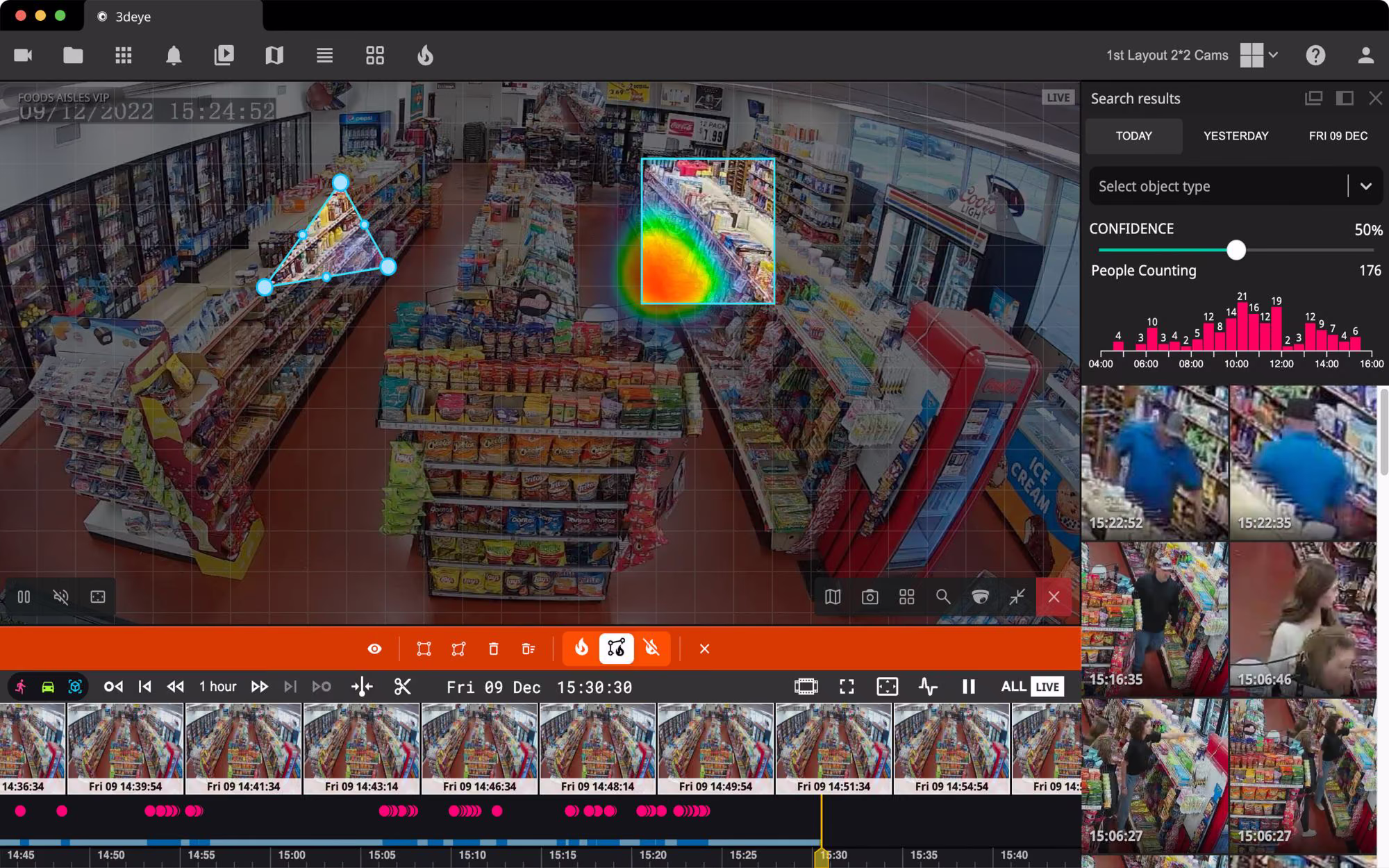Click the PTZ dome camera icon

980,596
